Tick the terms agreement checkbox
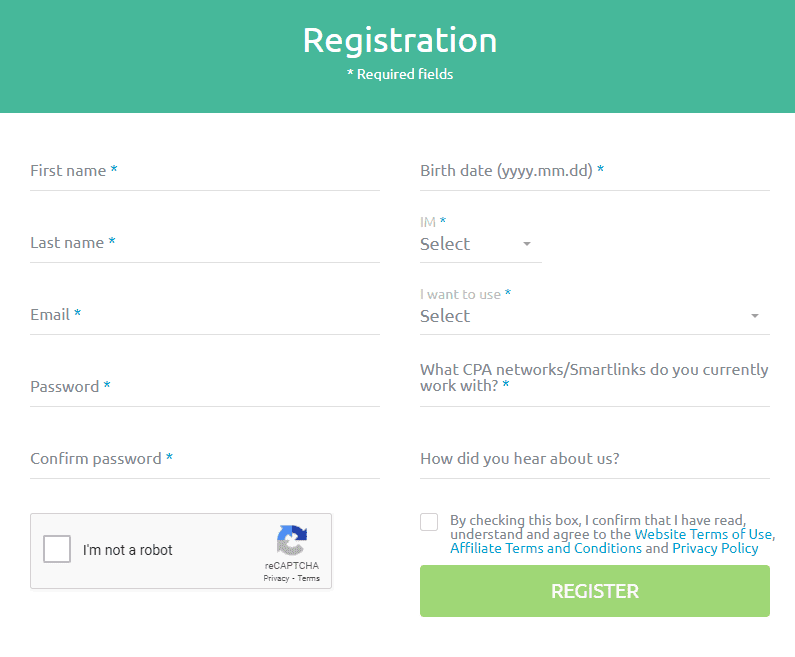 click(429, 522)
